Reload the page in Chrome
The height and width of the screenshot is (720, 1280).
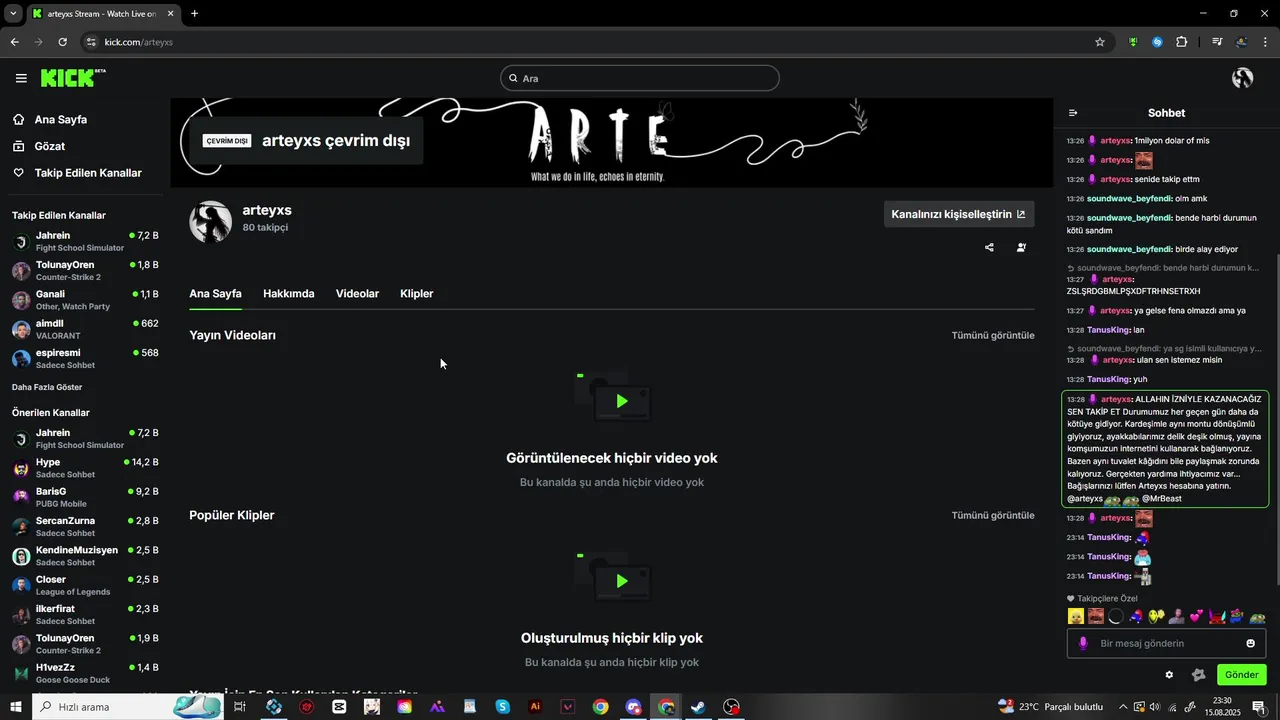(x=62, y=42)
